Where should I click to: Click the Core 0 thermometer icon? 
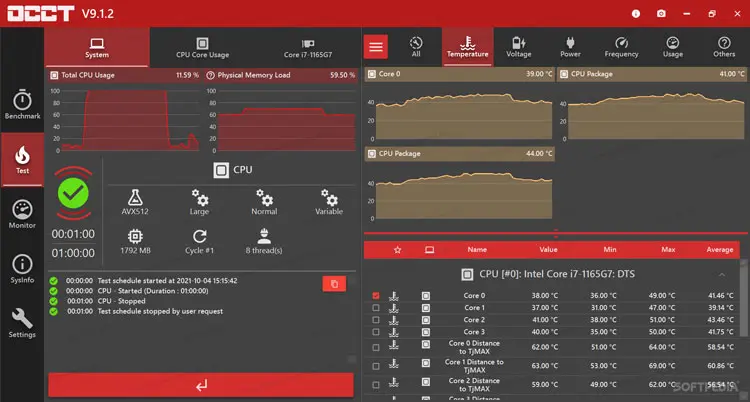click(394, 296)
